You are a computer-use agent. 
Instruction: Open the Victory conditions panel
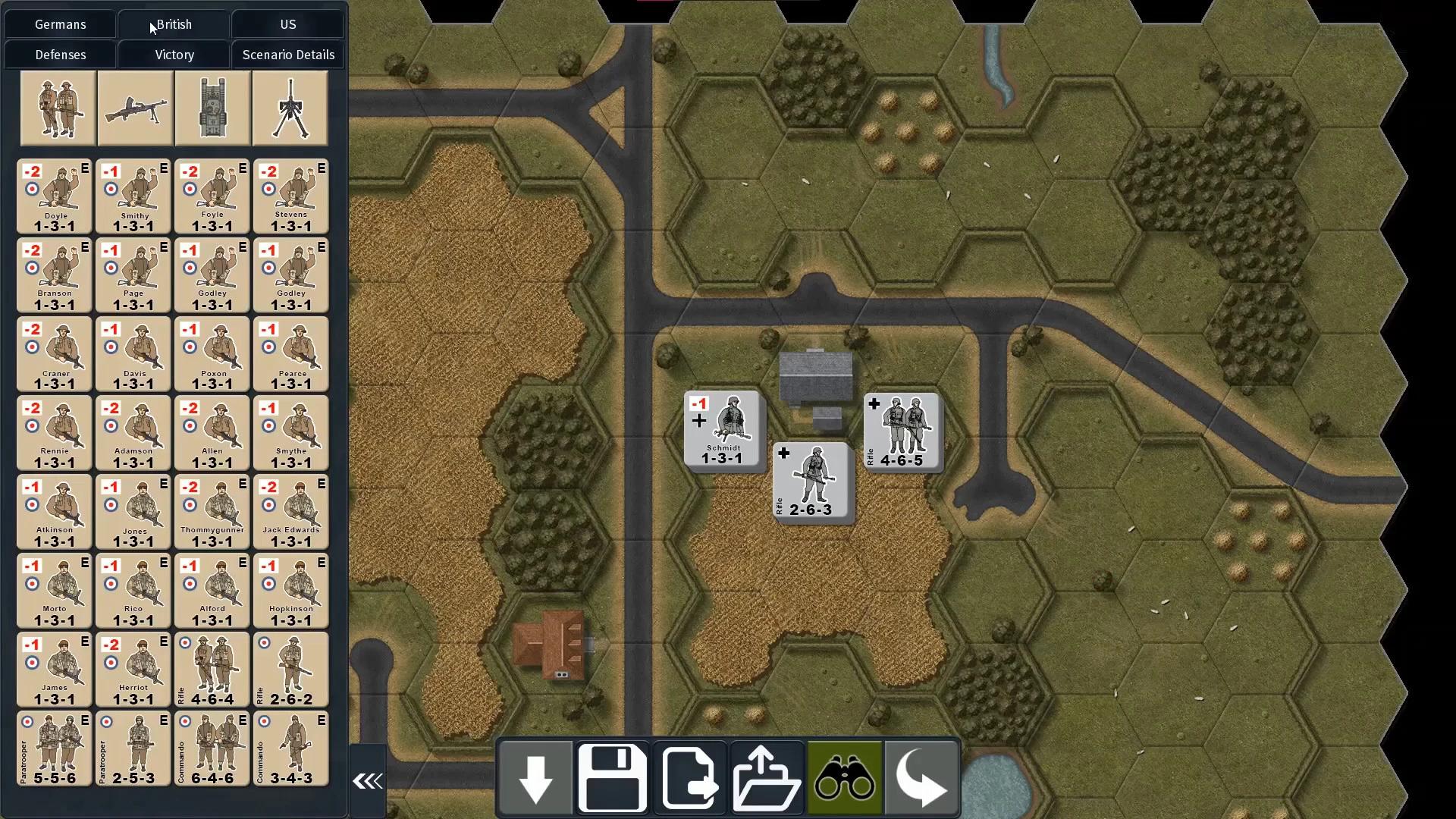click(x=174, y=54)
